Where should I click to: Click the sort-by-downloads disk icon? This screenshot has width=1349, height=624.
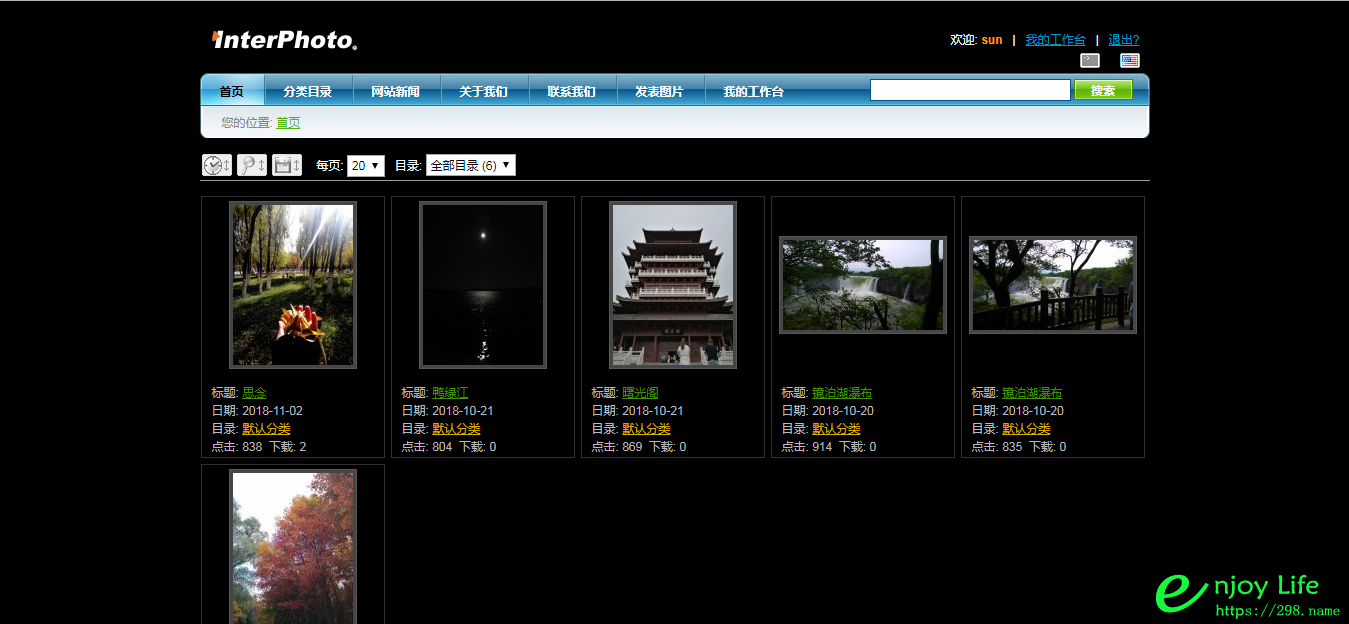[283, 165]
